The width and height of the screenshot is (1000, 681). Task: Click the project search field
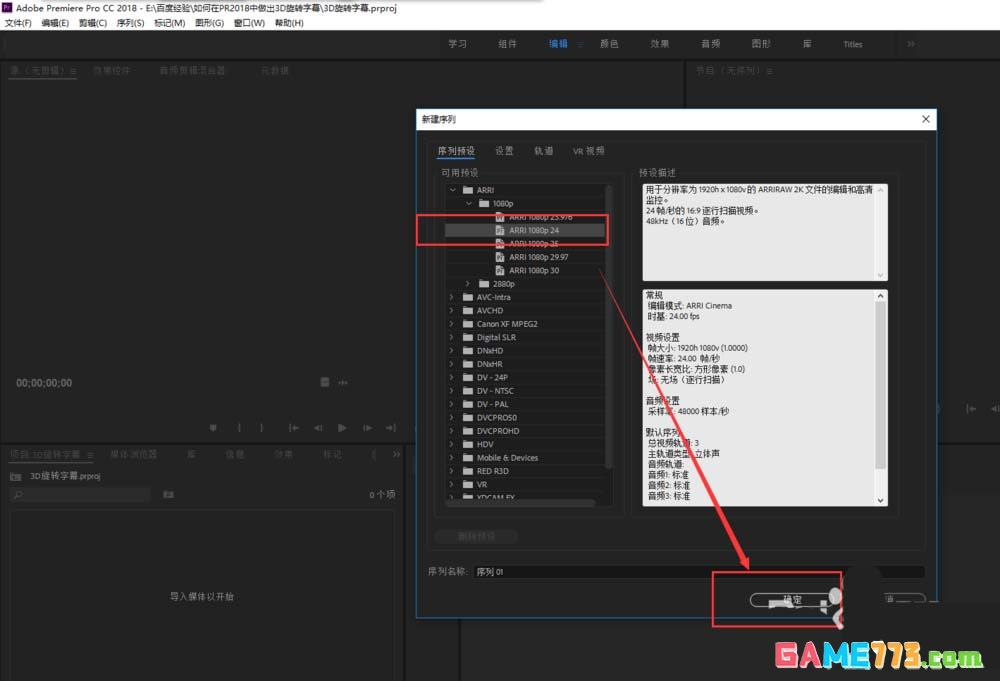tap(80, 494)
